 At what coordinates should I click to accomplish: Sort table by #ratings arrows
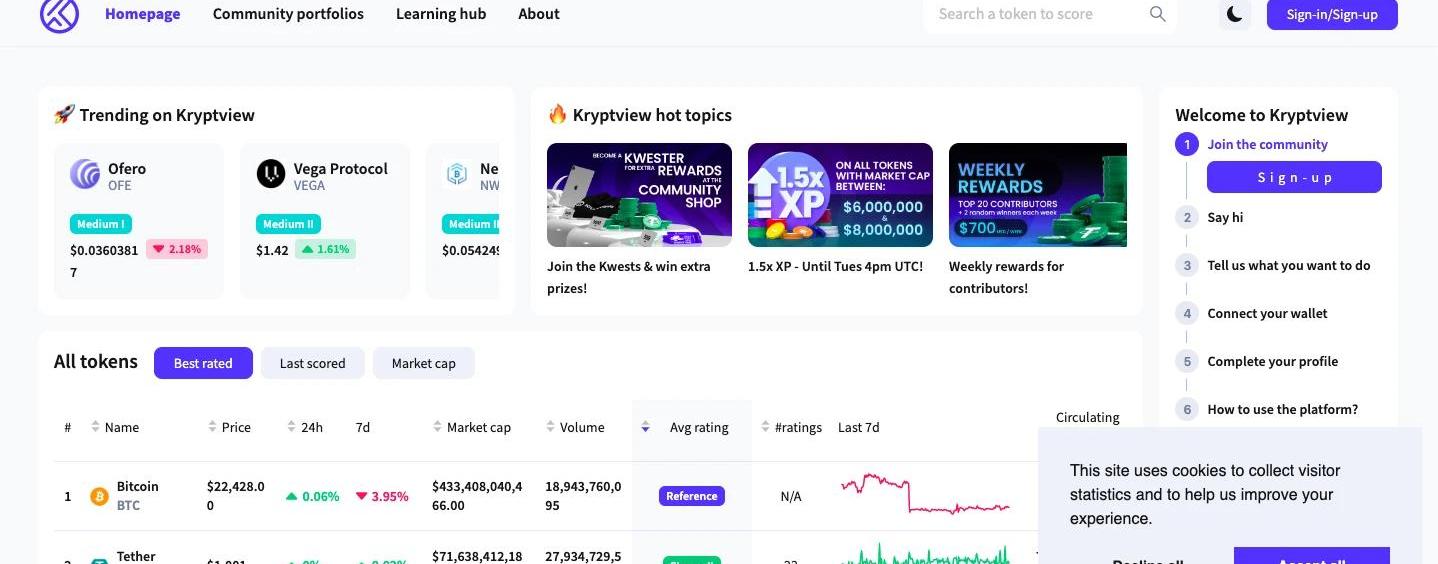coord(765,427)
